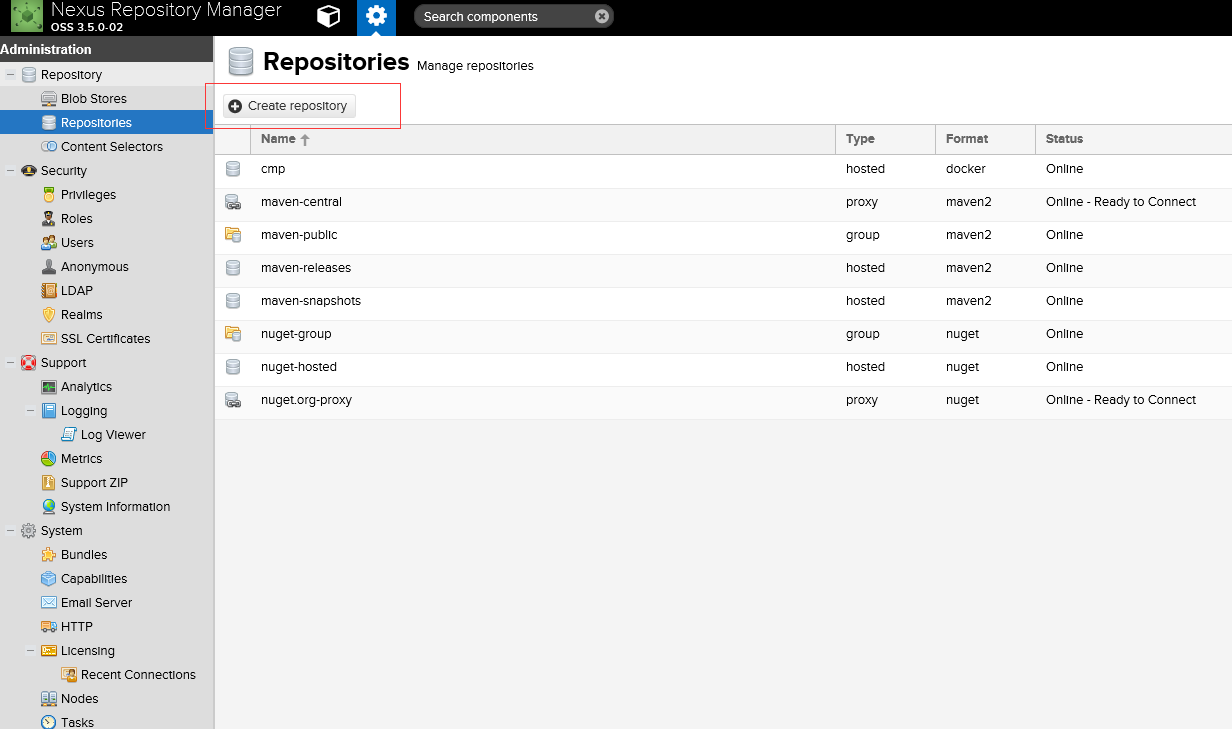
Task: Click the Capabilities cube icon
Action: 49,579
